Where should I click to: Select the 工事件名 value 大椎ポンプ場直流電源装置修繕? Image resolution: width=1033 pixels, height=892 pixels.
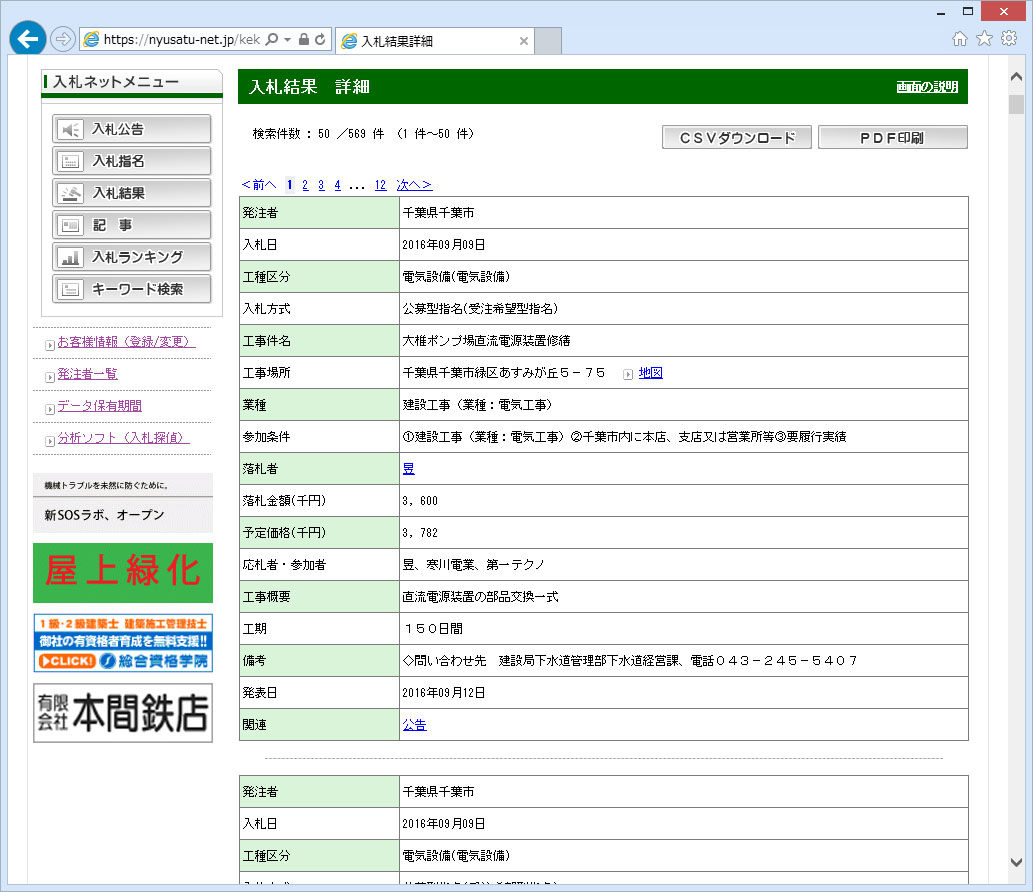pos(486,341)
